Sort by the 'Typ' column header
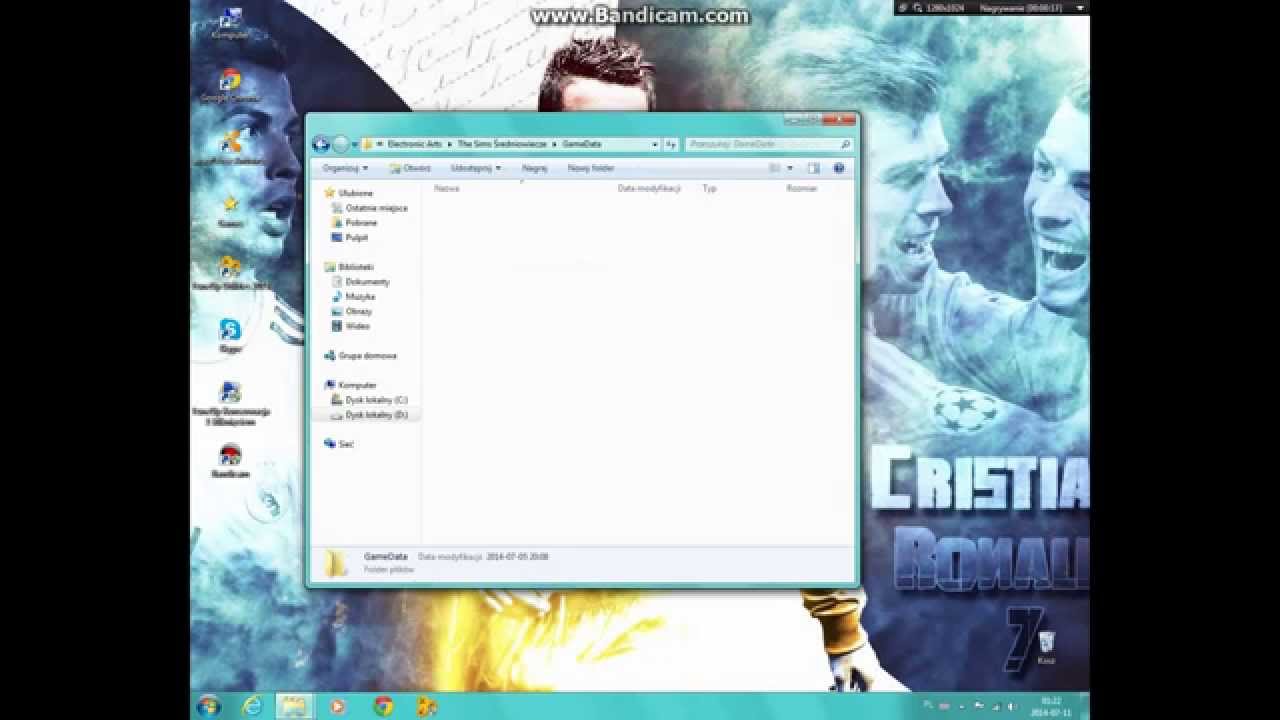This screenshot has height=720, width=1280. pyautogui.click(x=709, y=188)
